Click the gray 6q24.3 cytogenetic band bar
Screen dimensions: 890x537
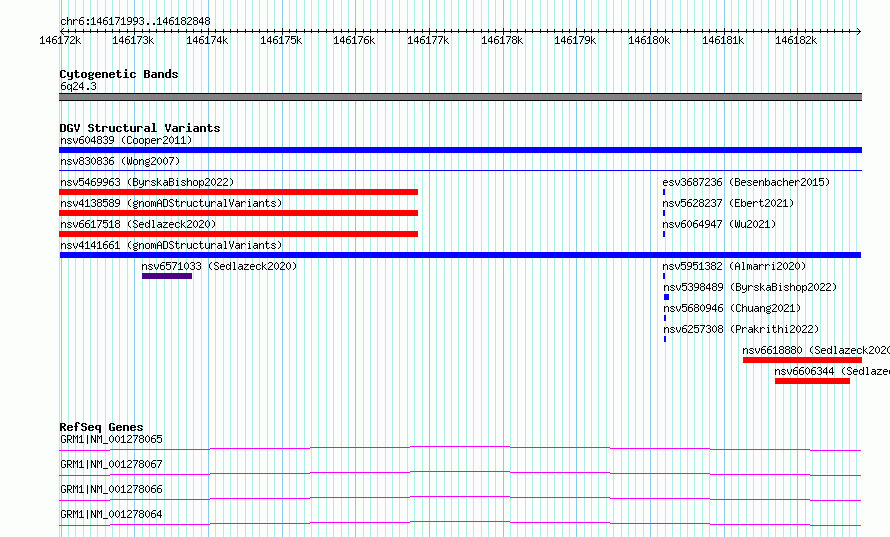click(x=460, y=97)
